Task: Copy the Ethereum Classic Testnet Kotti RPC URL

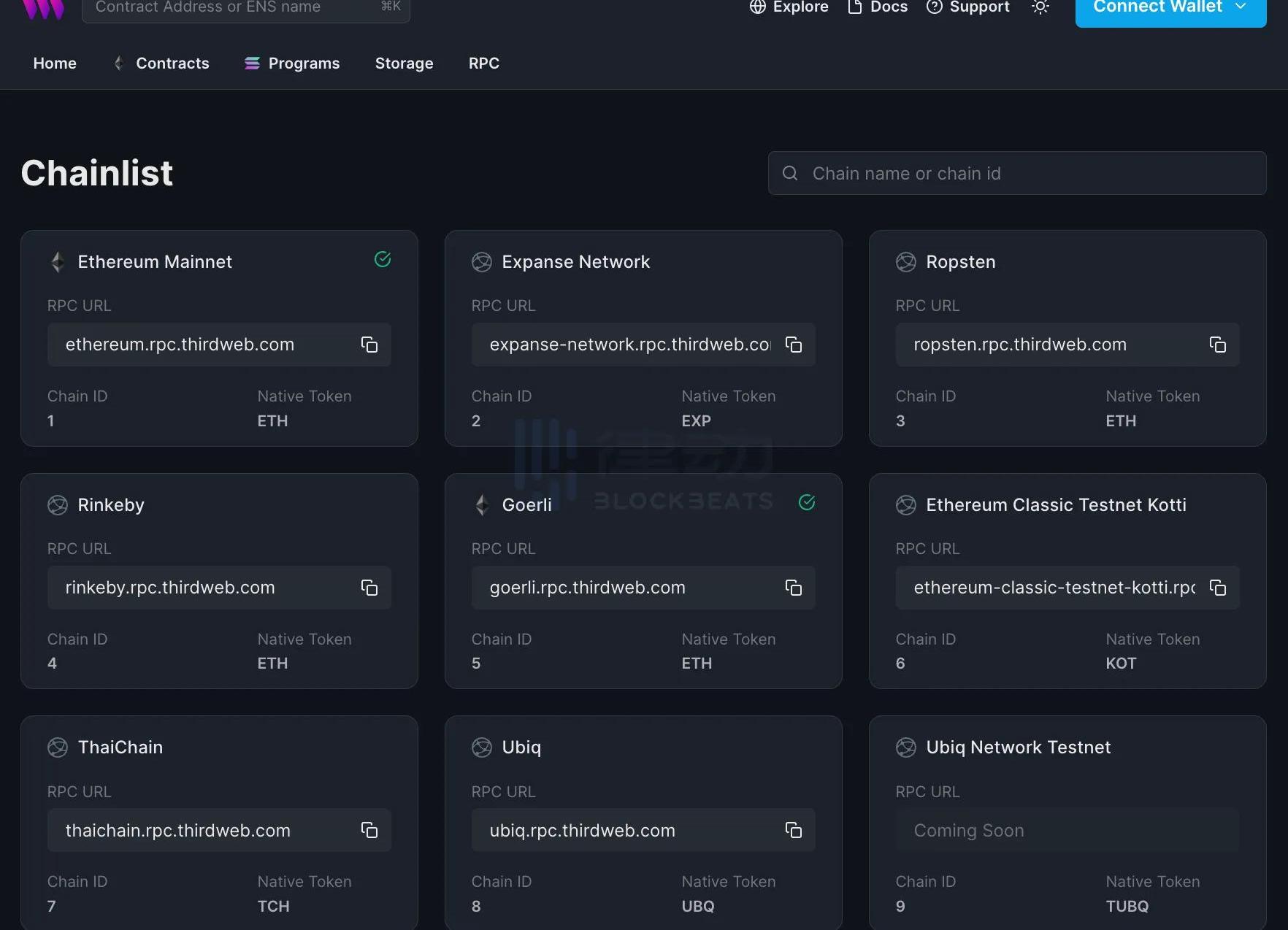Action: tap(1218, 588)
